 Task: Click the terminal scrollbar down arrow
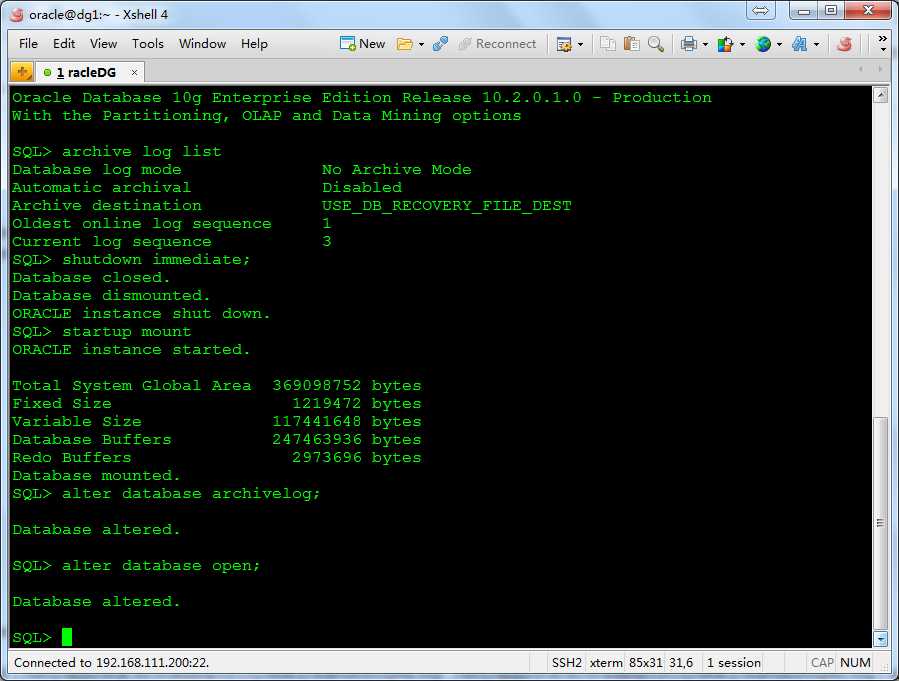pos(881,638)
